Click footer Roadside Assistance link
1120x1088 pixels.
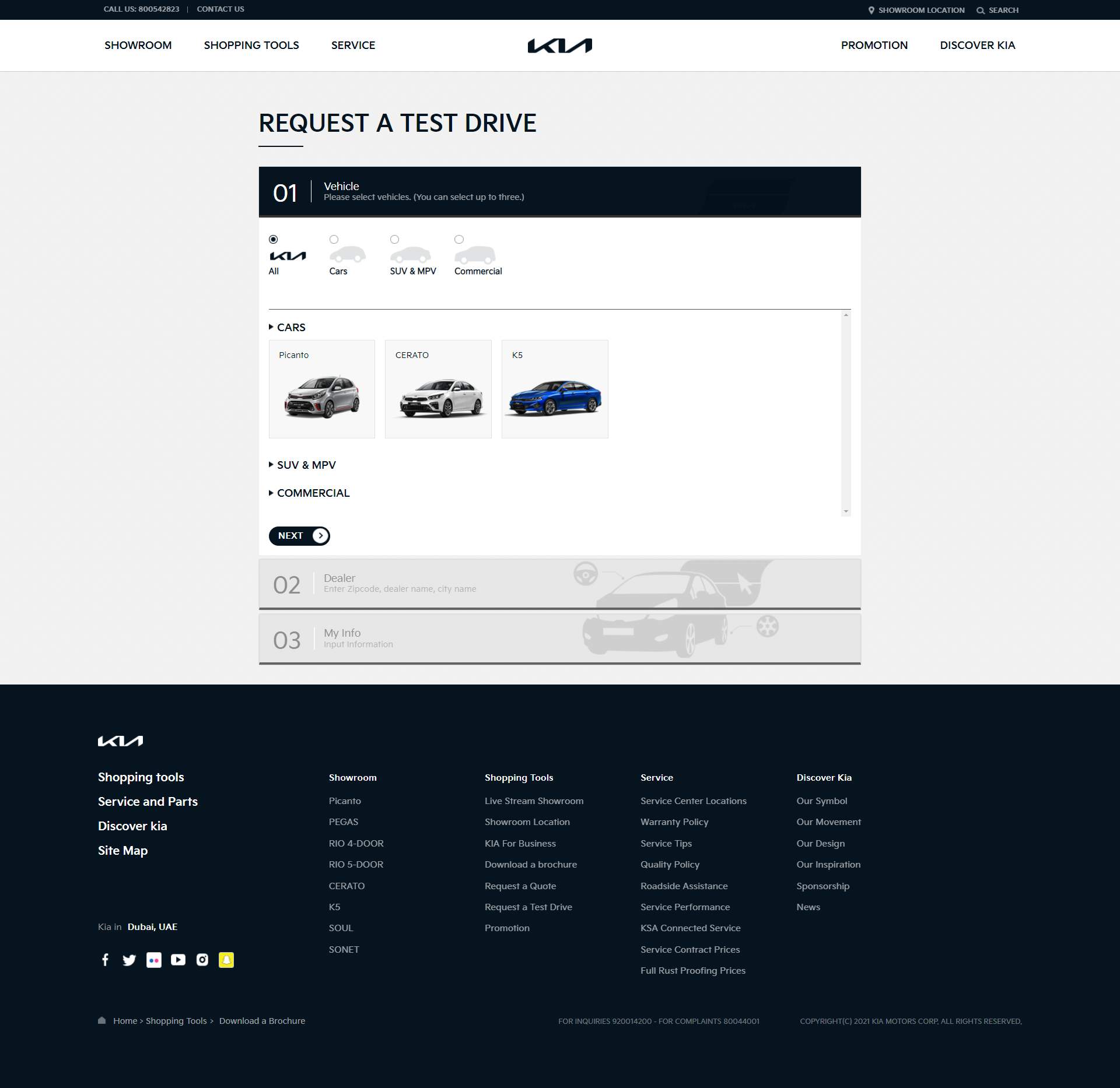684,886
